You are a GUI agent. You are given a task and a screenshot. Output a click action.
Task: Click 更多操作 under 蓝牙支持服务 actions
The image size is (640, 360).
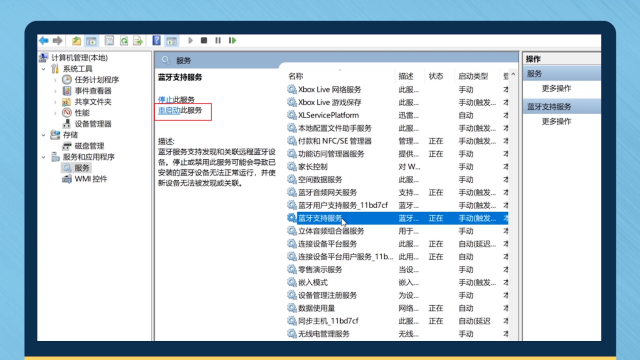click(x=556, y=121)
